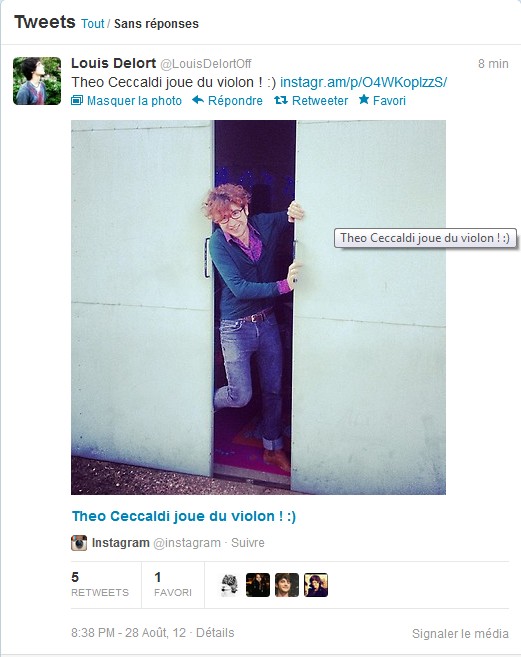This screenshot has height=657, width=521.
Task: View the 5 Retweets count
Action: click(x=100, y=585)
